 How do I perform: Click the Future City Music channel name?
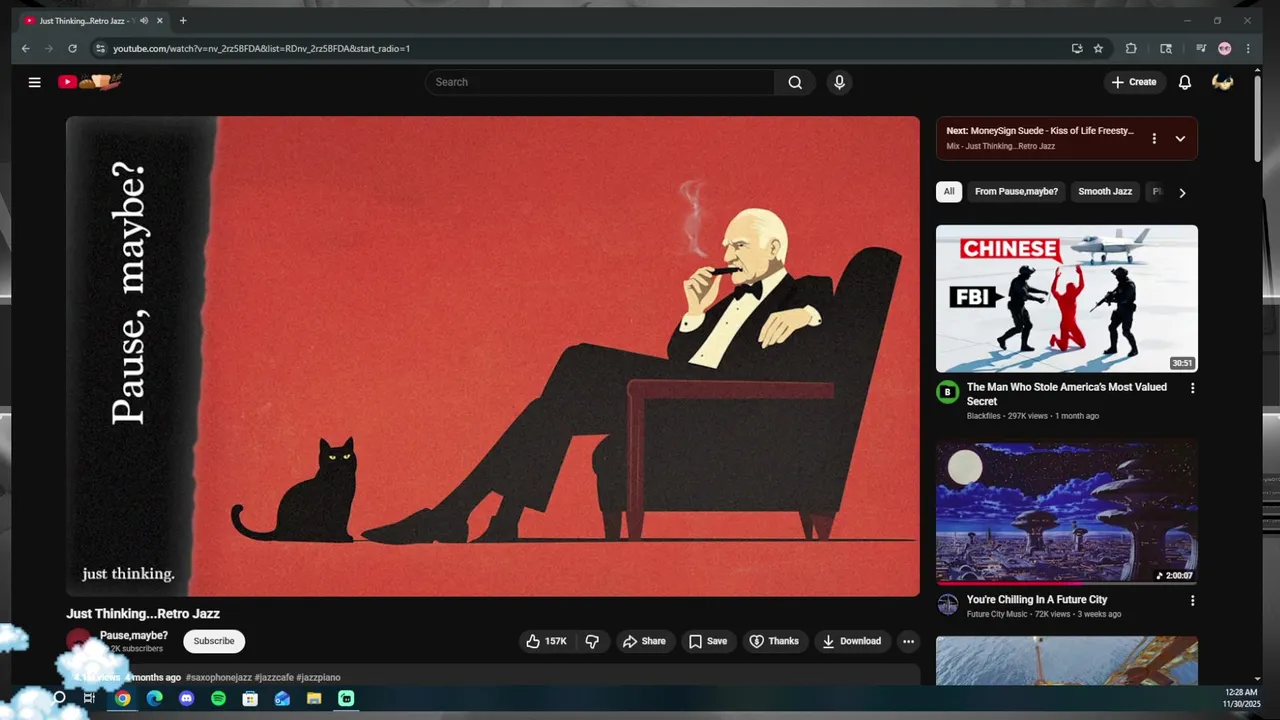(996, 614)
